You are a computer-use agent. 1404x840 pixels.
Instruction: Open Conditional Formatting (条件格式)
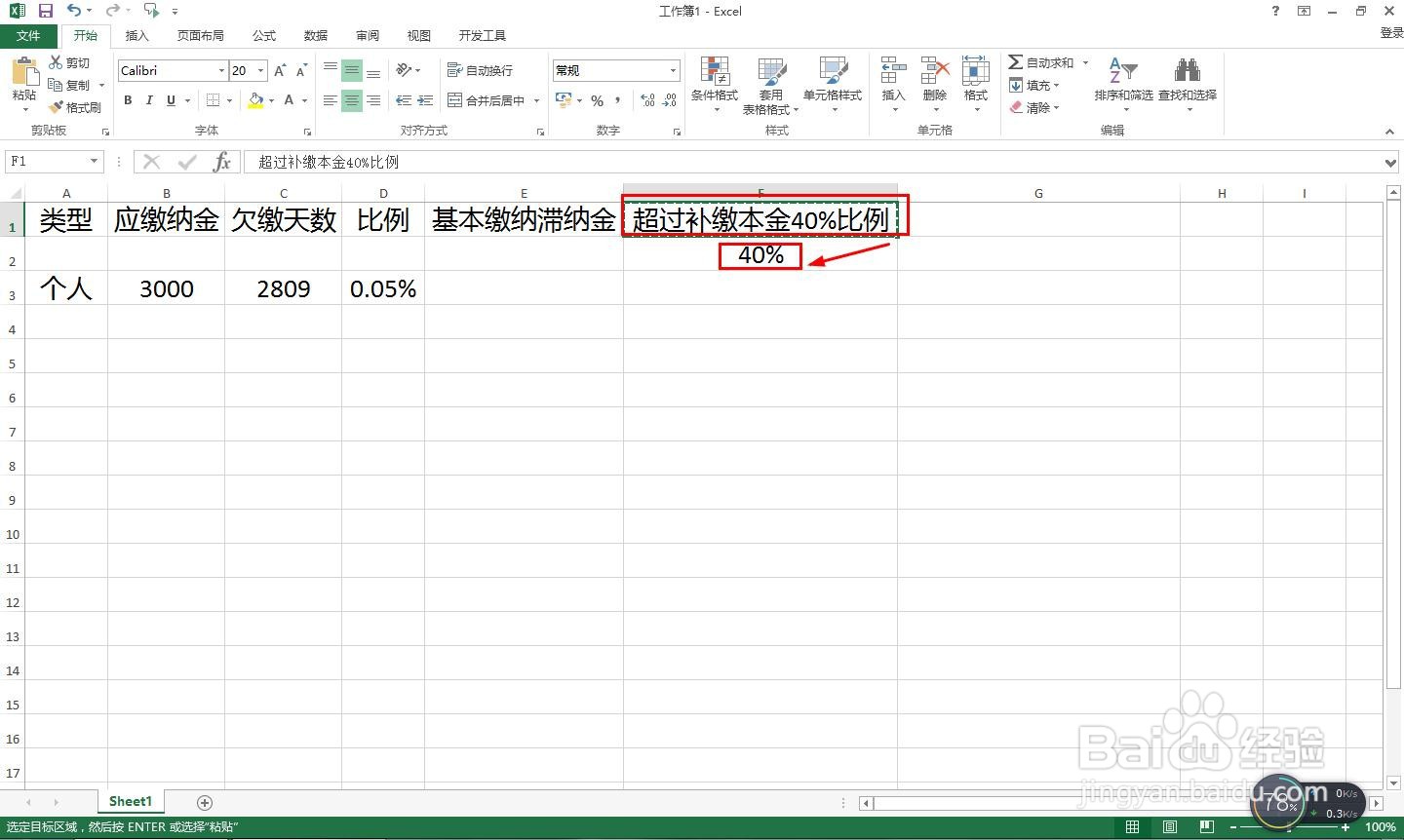click(715, 84)
